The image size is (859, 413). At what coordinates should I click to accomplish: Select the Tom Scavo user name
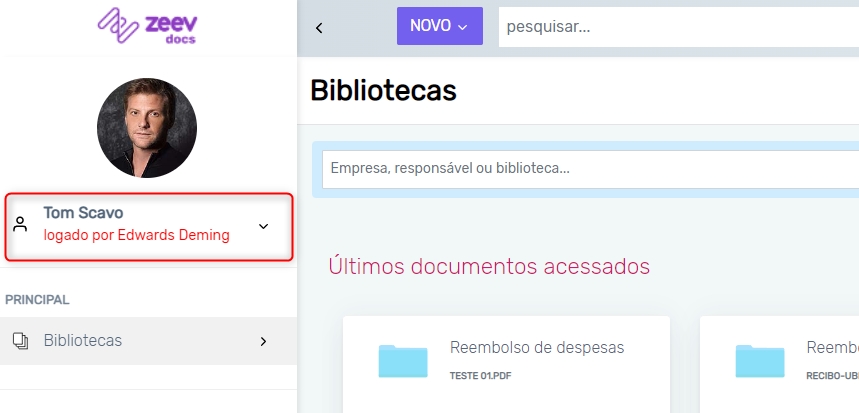point(83,213)
